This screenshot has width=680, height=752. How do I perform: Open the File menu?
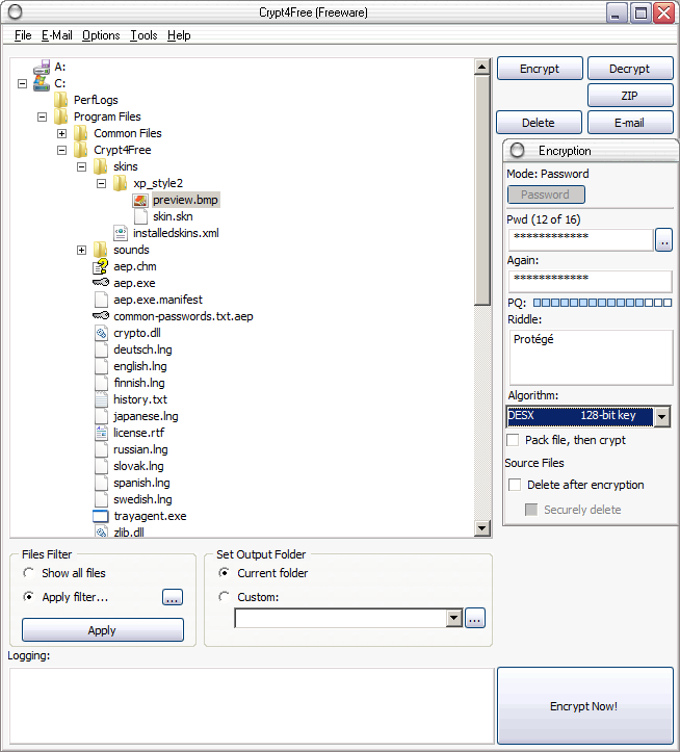23,35
